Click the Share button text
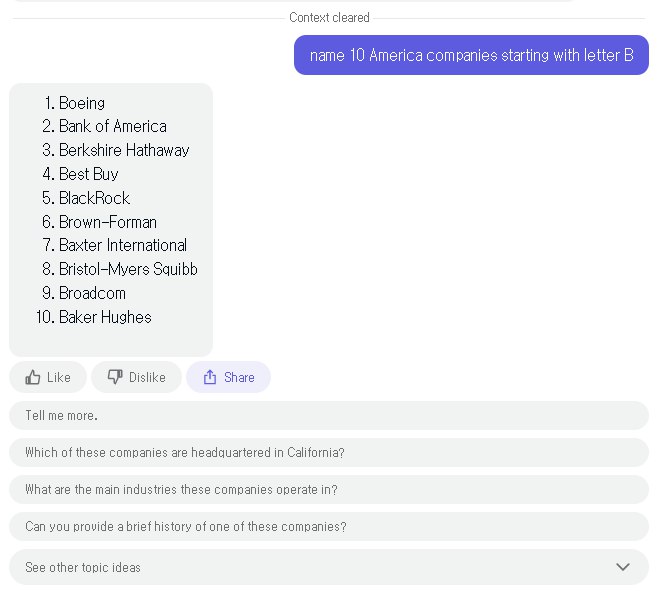 (x=239, y=377)
